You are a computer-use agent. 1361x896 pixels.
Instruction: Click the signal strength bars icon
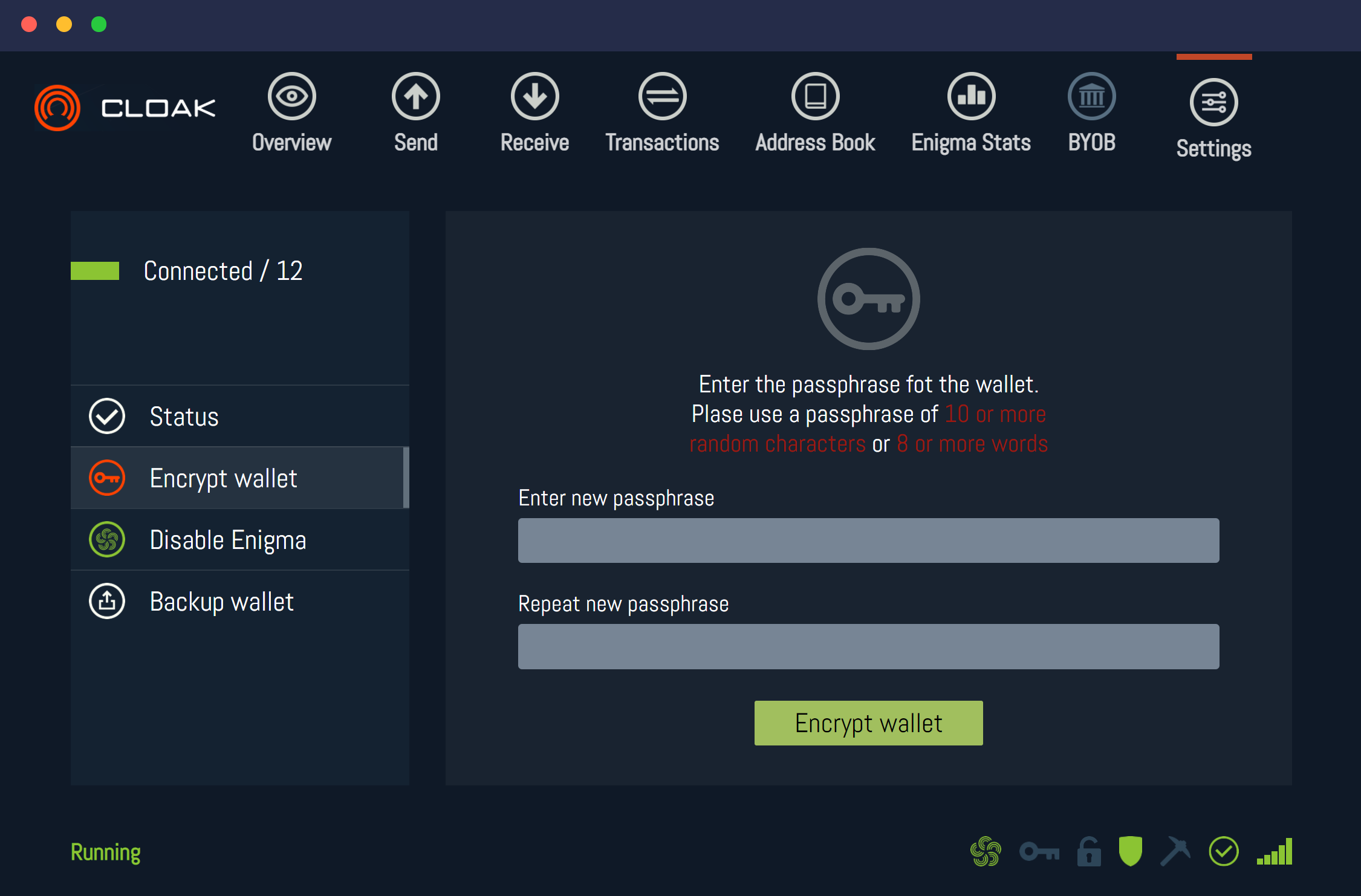click(x=1275, y=851)
